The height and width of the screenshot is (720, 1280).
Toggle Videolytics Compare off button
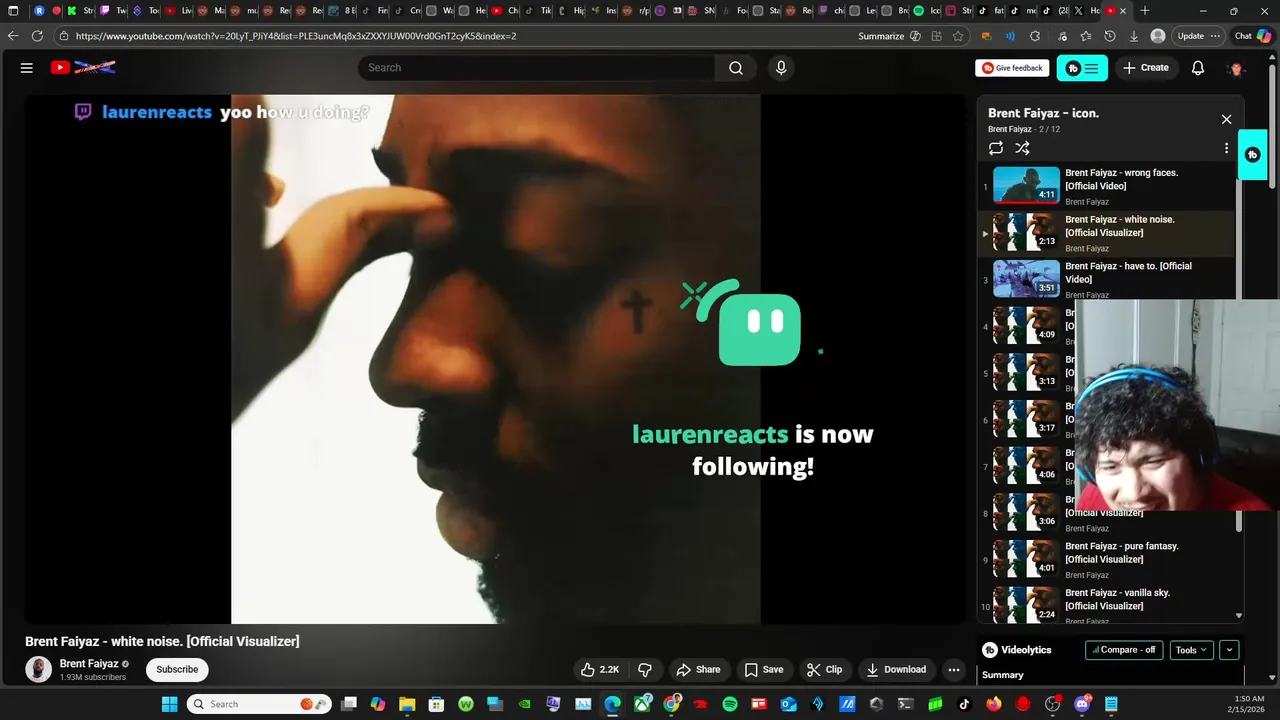1124,650
